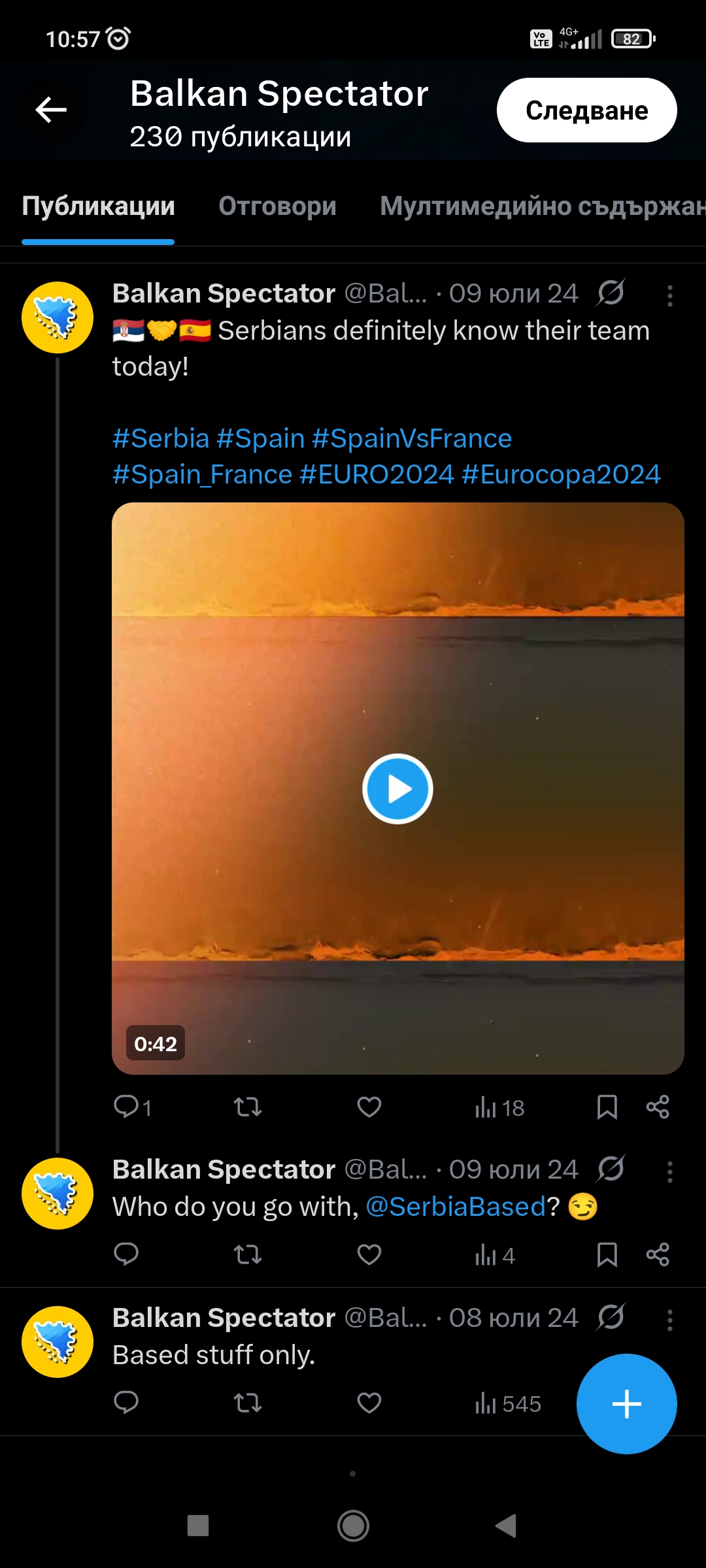Screen dimensions: 706x1568
Task: Open the @SerbiaBased mention
Action: [456, 1207]
